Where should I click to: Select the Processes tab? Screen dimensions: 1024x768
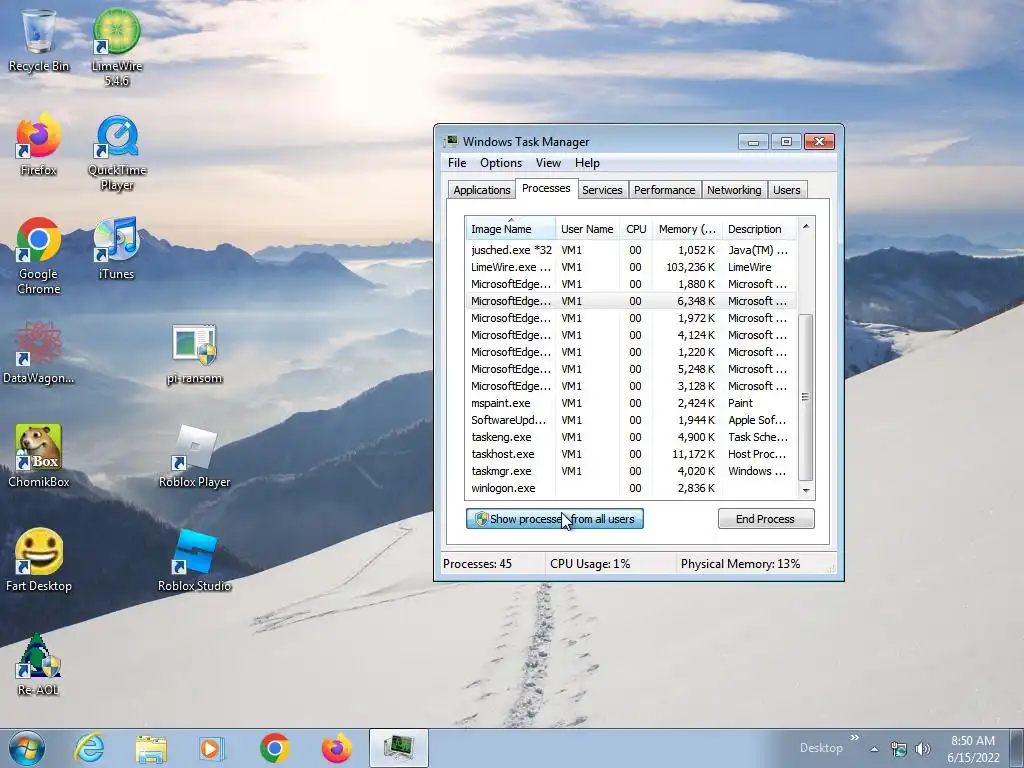tap(546, 188)
